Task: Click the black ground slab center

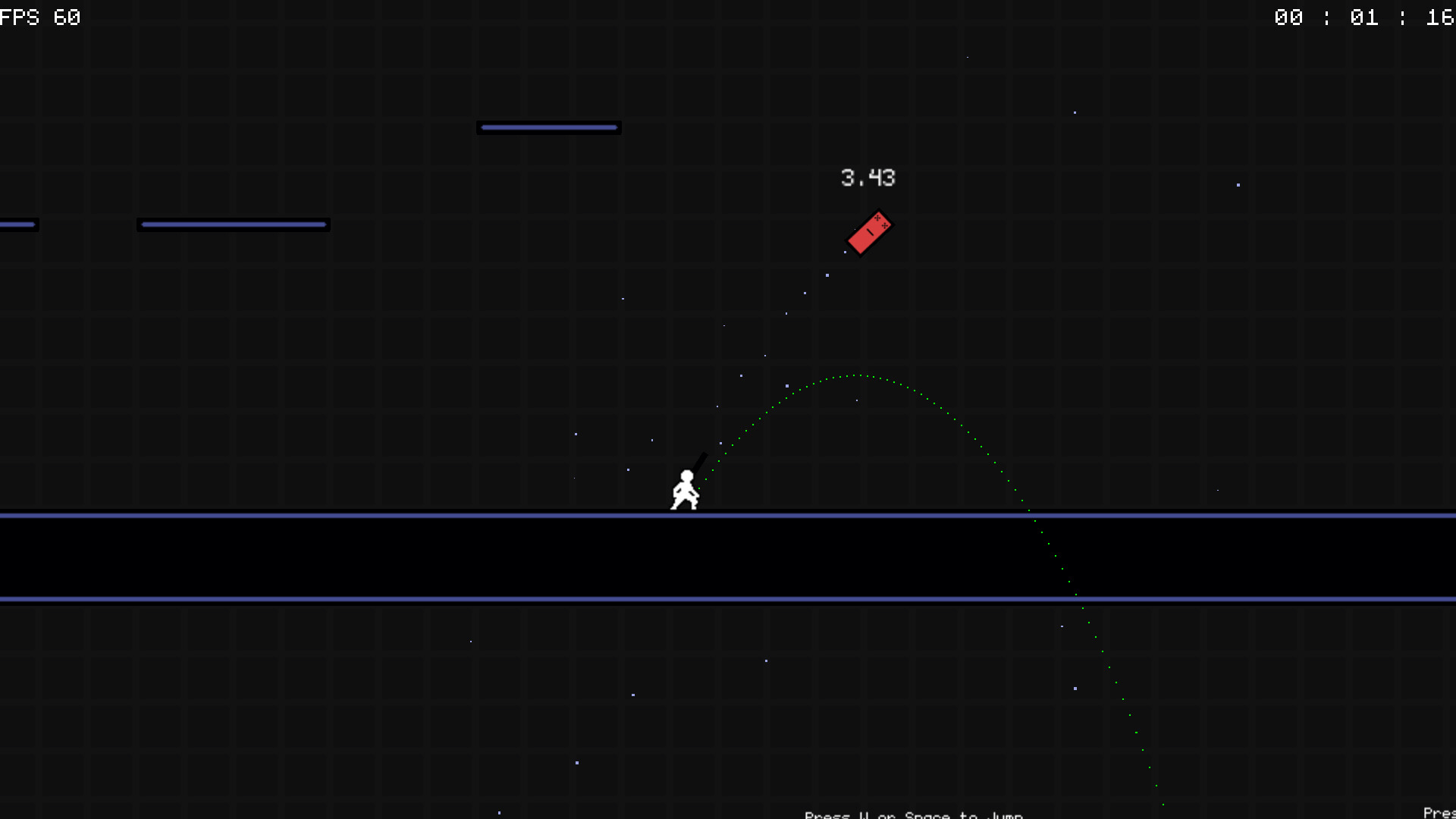Action: (x=728, y=557)
